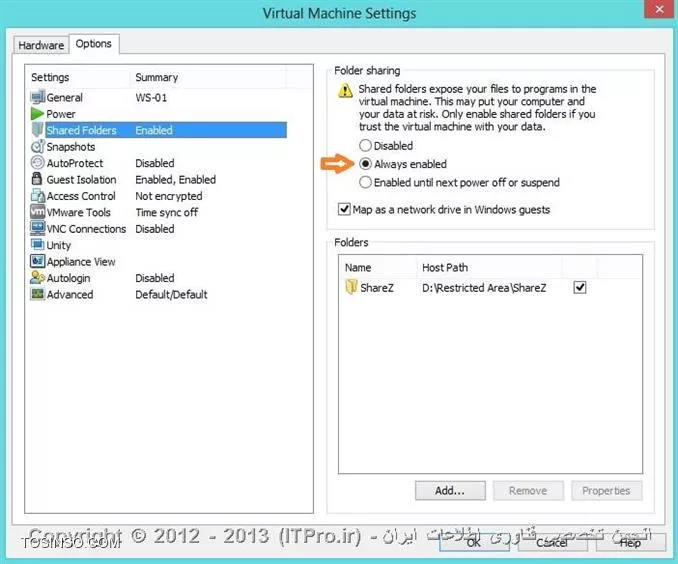Click the Time sync off summary value

167,212
